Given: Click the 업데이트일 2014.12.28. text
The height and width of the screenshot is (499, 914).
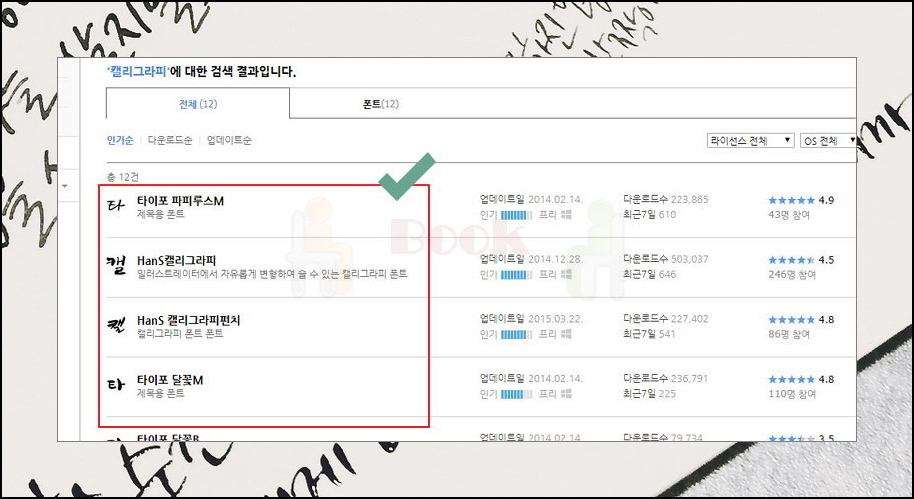Looking at the screenshot, I should click(x=531, y=259).
